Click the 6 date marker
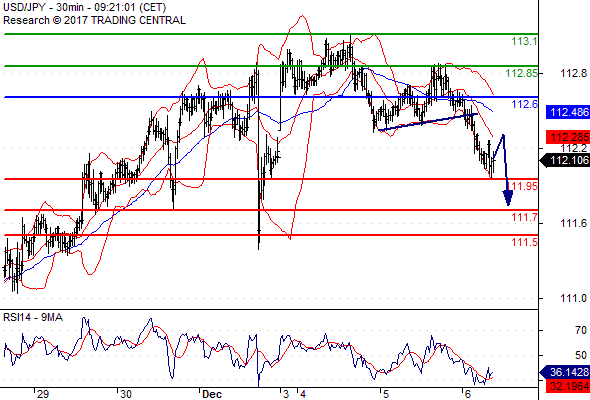The image size is (590, 400). point(467,394)
